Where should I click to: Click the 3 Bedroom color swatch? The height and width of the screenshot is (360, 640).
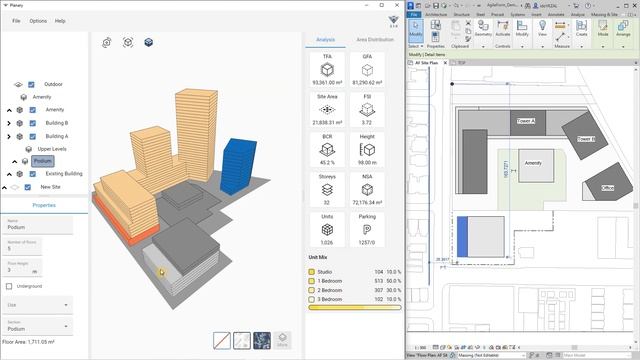coord(311,299)
